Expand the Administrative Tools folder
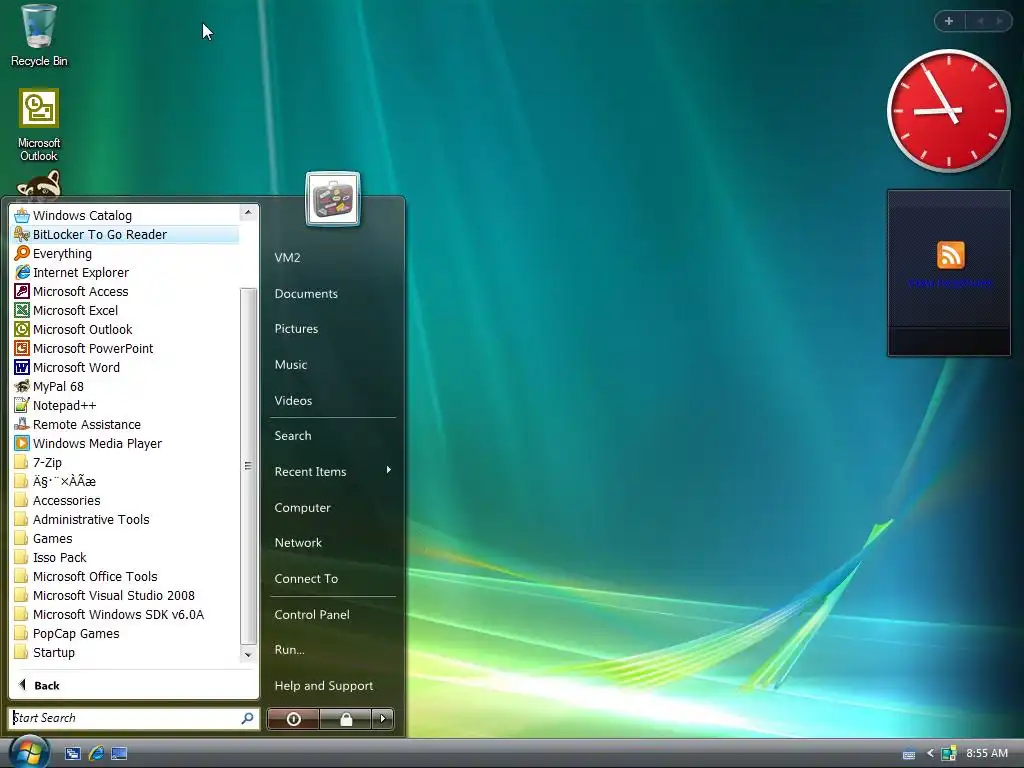1024x768 pixels. 125,519
